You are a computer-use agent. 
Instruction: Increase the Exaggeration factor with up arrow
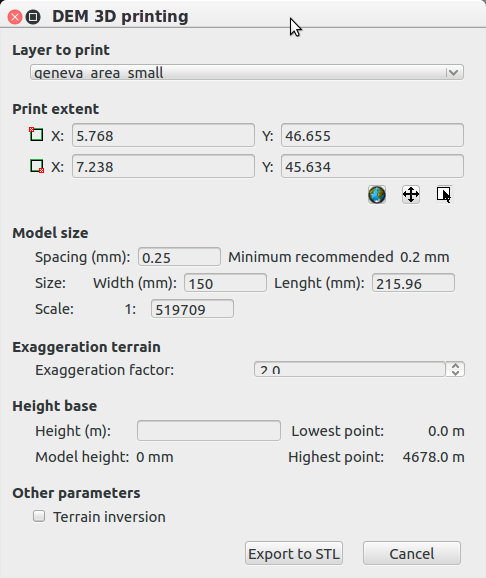[455, 366]
